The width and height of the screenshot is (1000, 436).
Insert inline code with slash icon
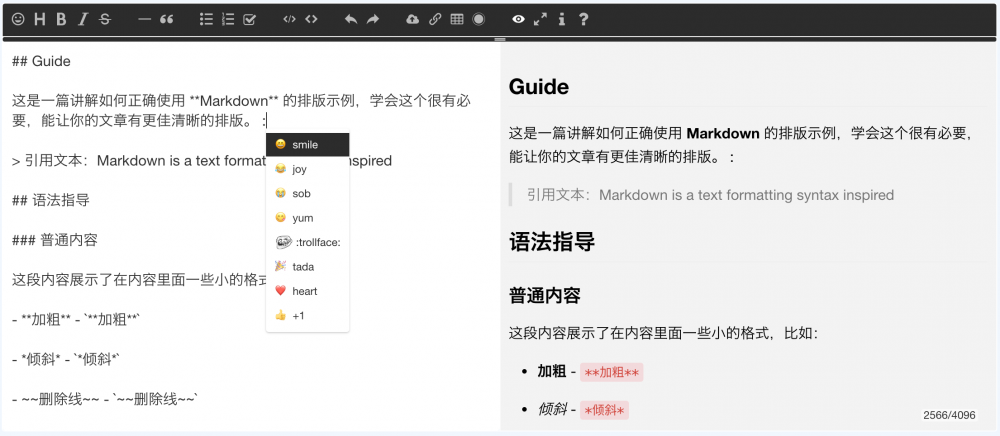tap(290, 19)
